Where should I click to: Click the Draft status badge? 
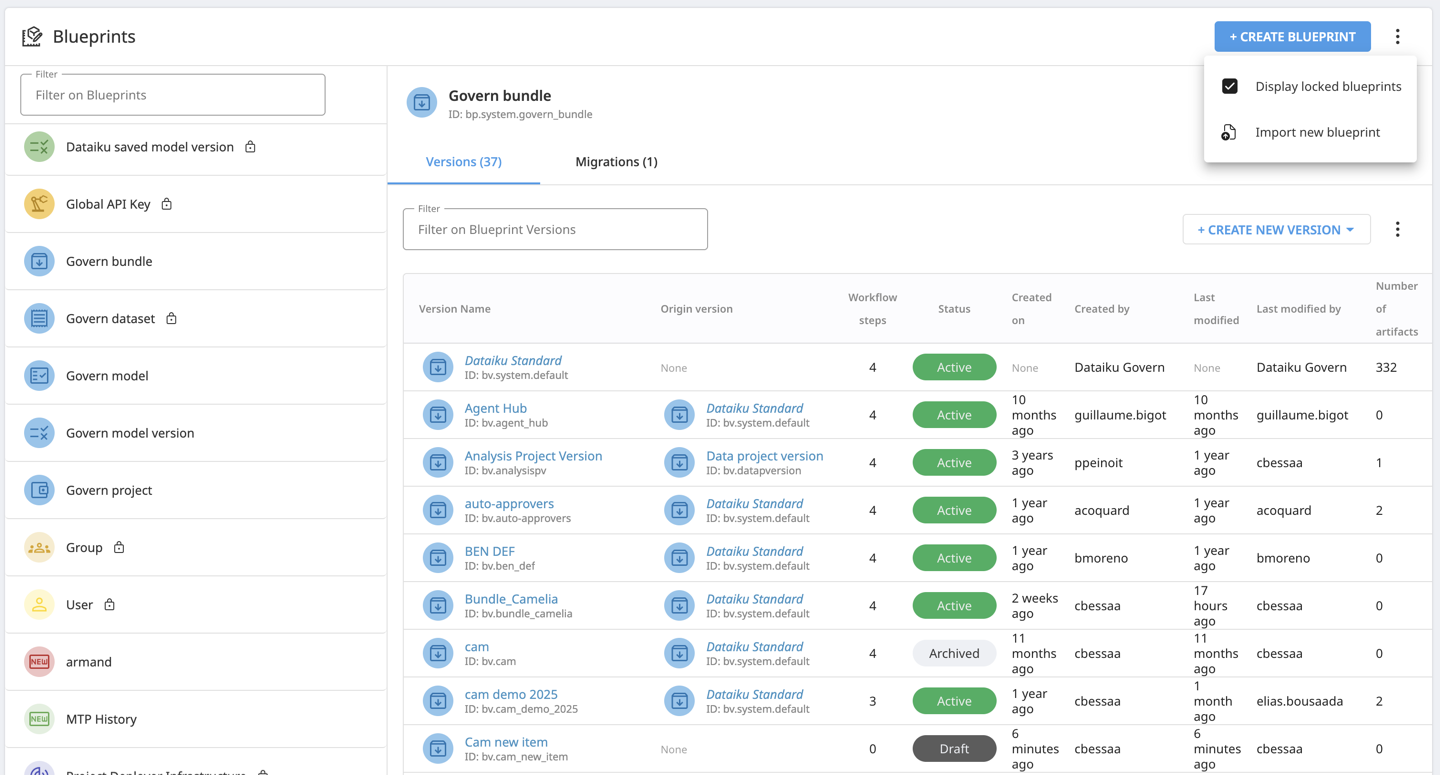coord(954,749)
